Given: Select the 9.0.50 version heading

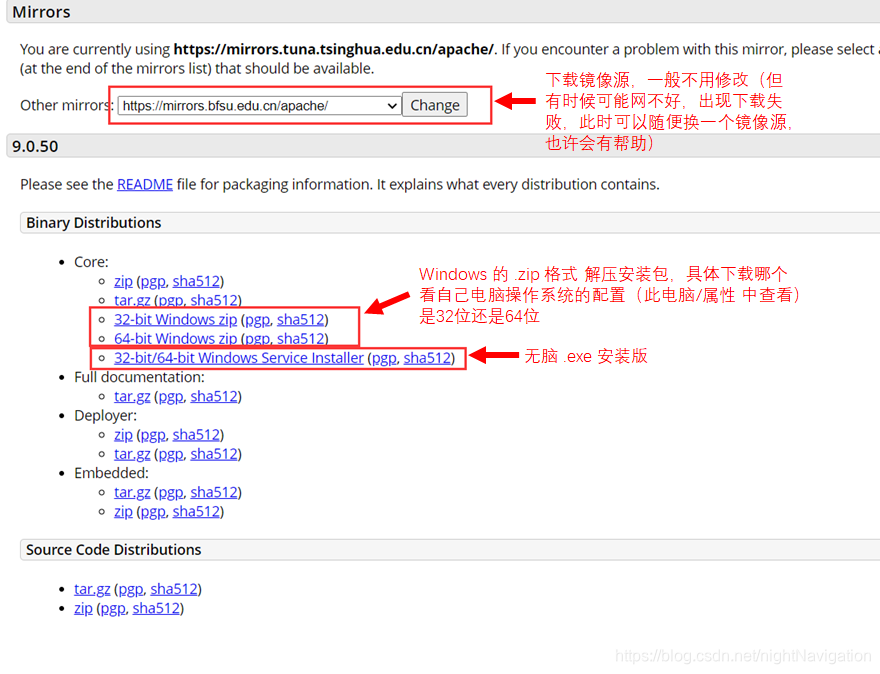Looking at the screenshot, I should click(35, 146).
